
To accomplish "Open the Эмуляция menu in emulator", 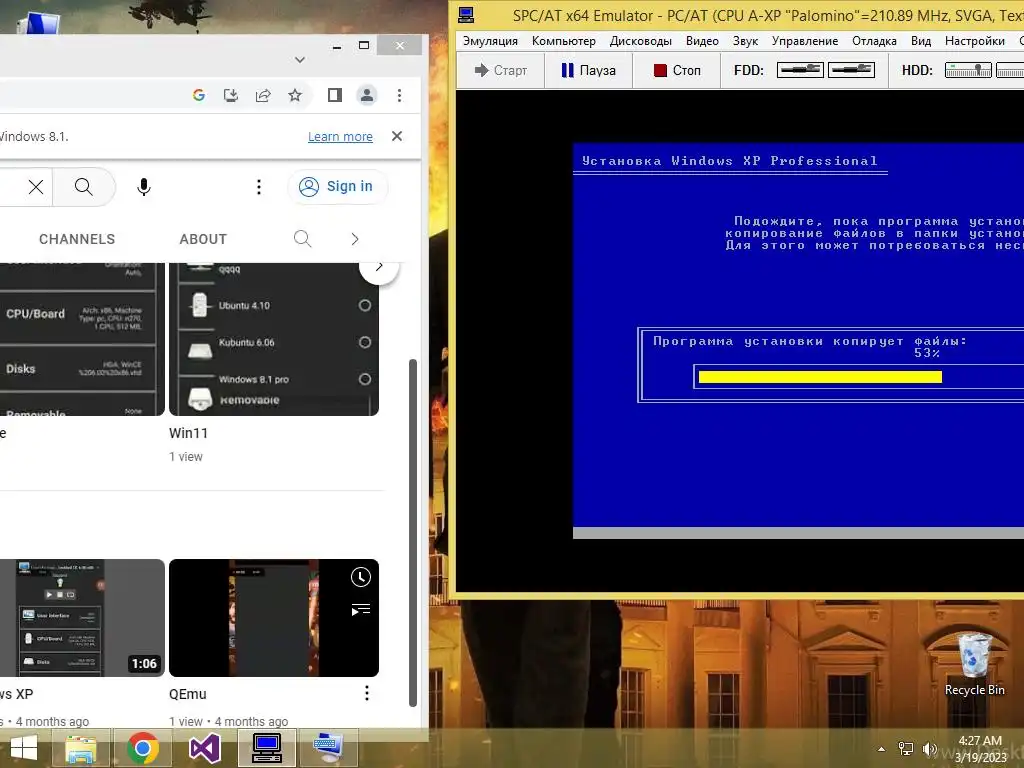I will point(490,41).
